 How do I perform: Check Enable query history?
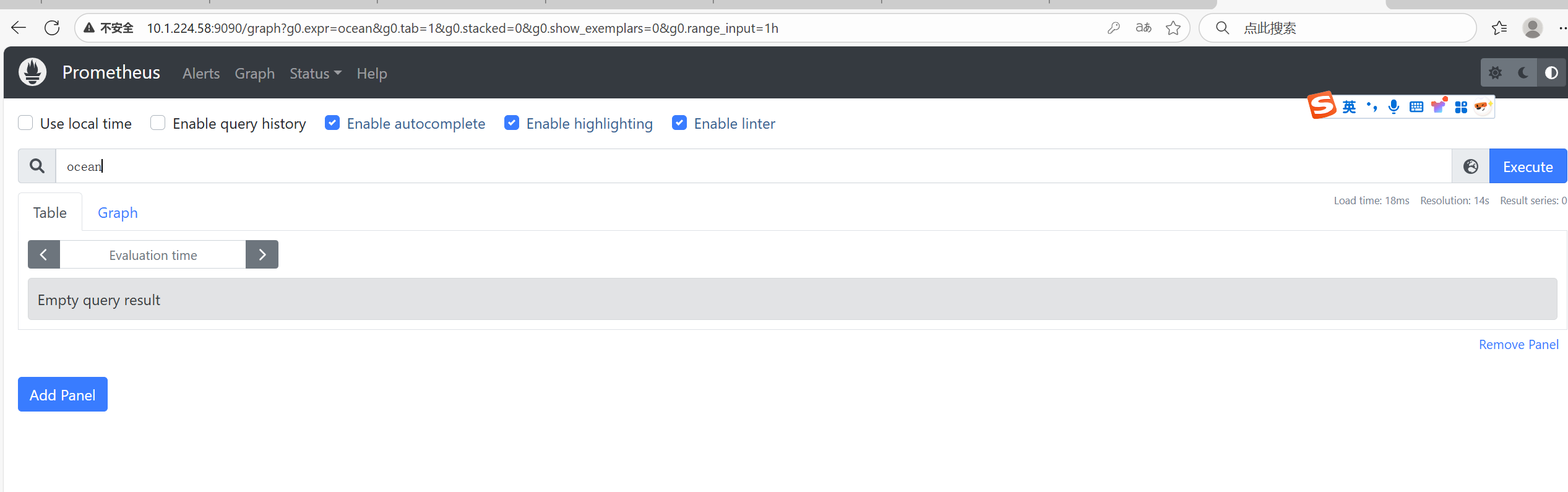coord(158,123)
